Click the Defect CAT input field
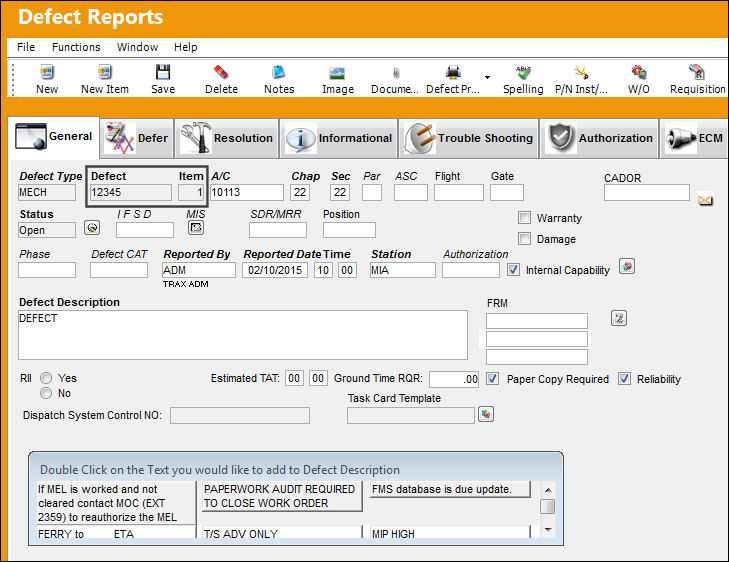Viewport: 729px width, 562px height. tap(119, 270)
